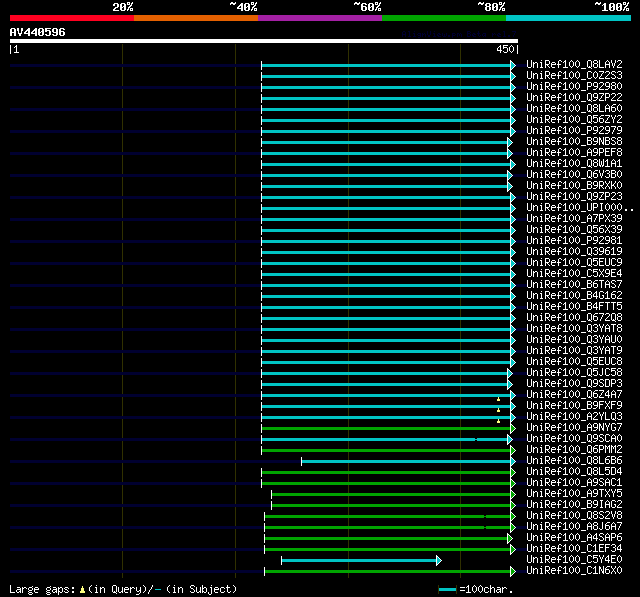Open the UniRef100_B9IAG2 hit label
This screenshot has width=640, height=597.
pyautogui.click(x=574, y=505)
